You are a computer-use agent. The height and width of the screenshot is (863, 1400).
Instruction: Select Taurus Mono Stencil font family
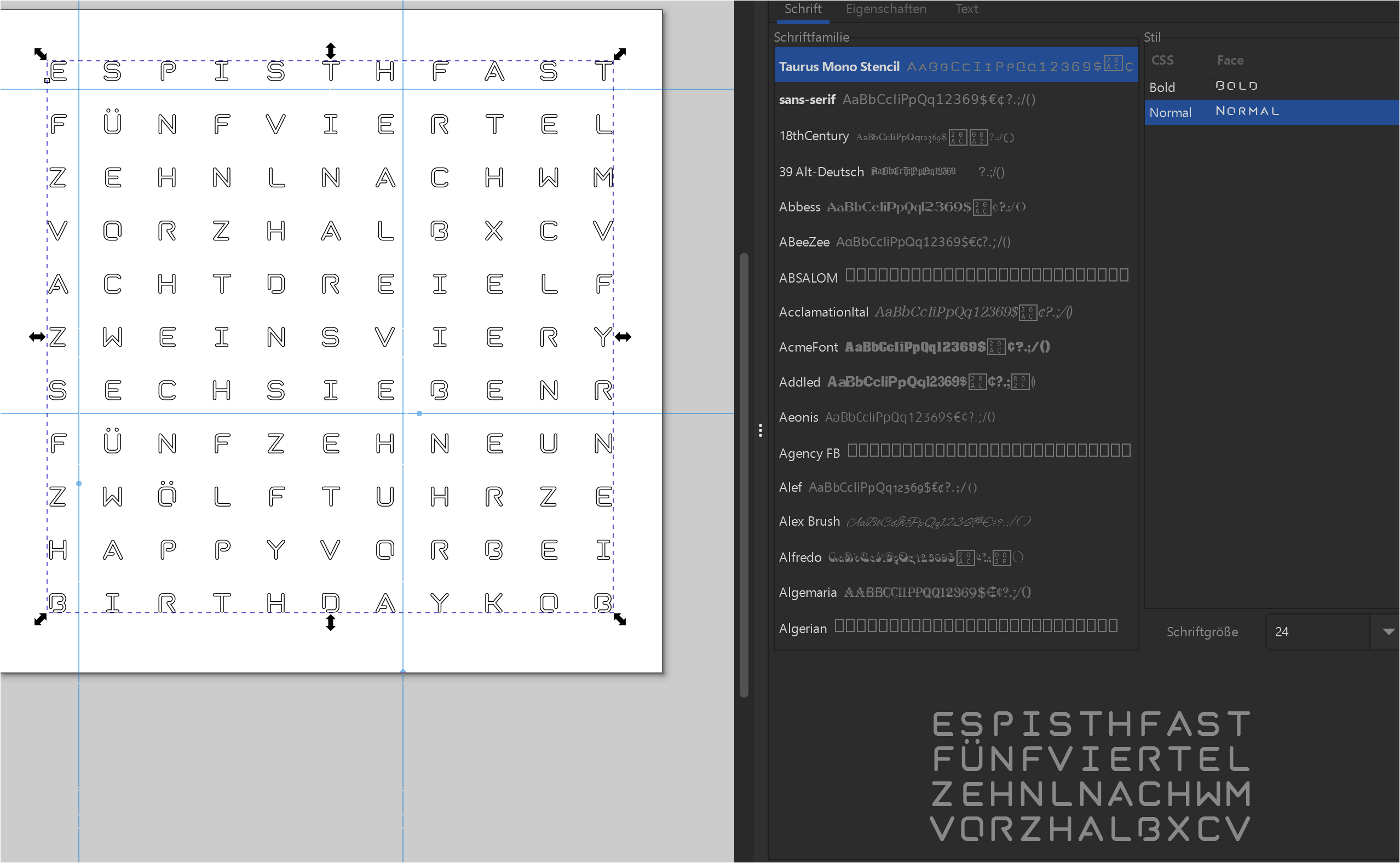[956, 66]
